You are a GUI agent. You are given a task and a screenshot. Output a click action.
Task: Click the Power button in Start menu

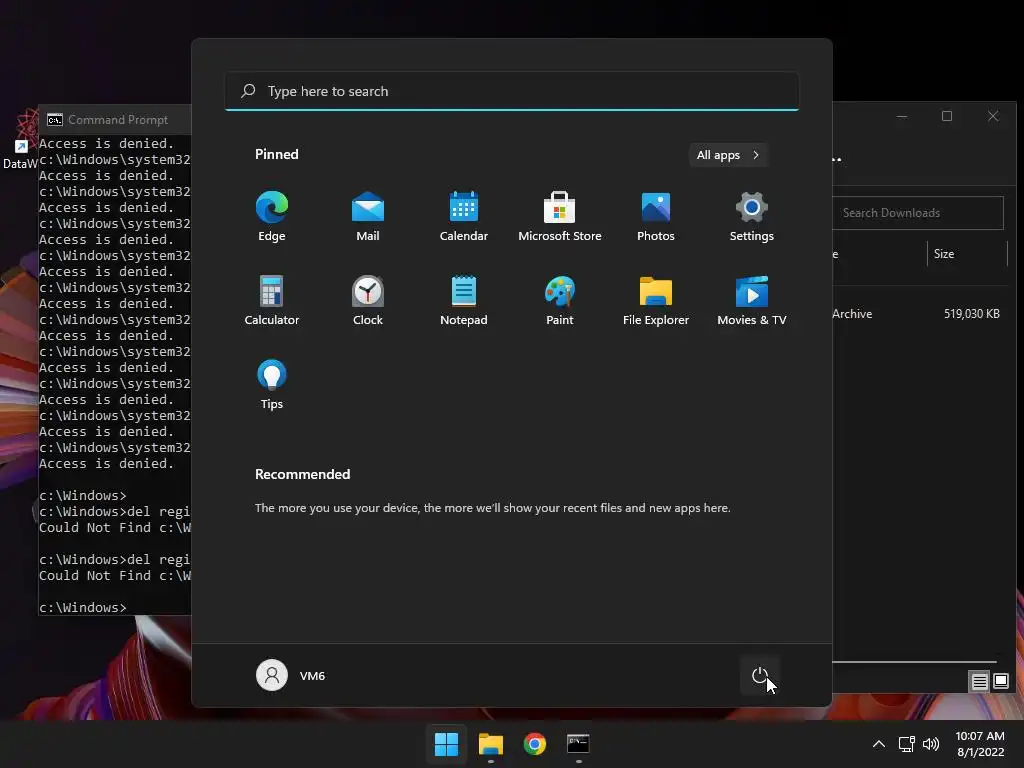pyautogui.click(x=760, y=675)
